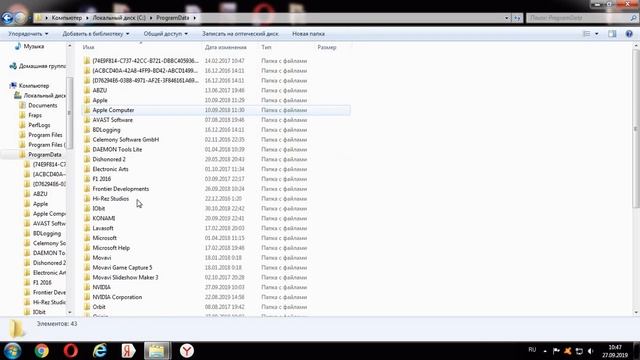Click the Forward navigation arrow
The width and height of the screenshot is (640, 360).
[x=20, y=18]
